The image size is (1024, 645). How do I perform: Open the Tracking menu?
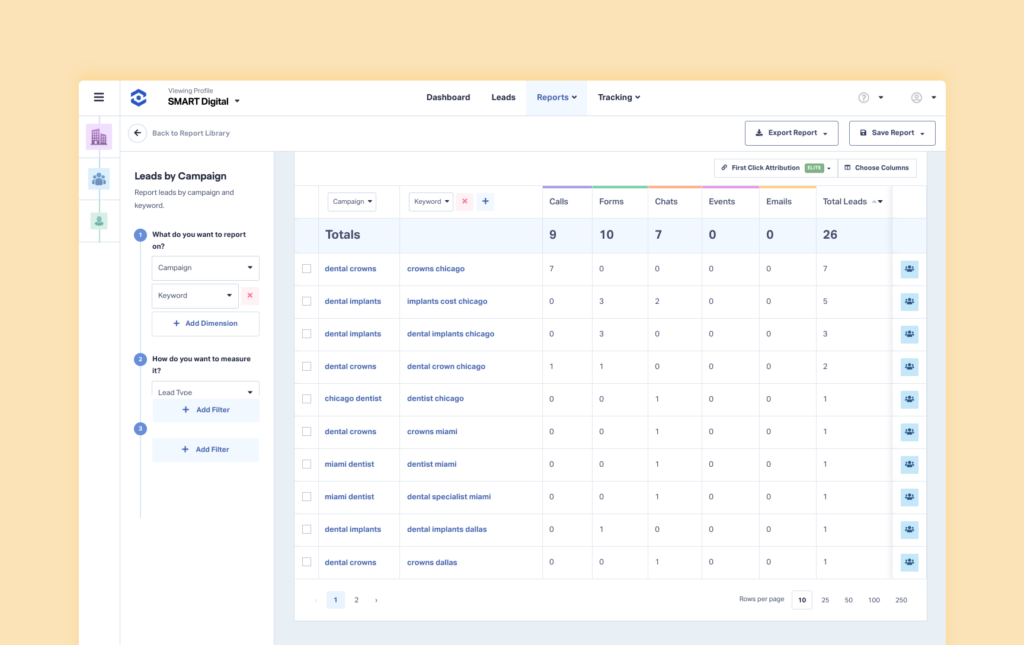point(618,97)
